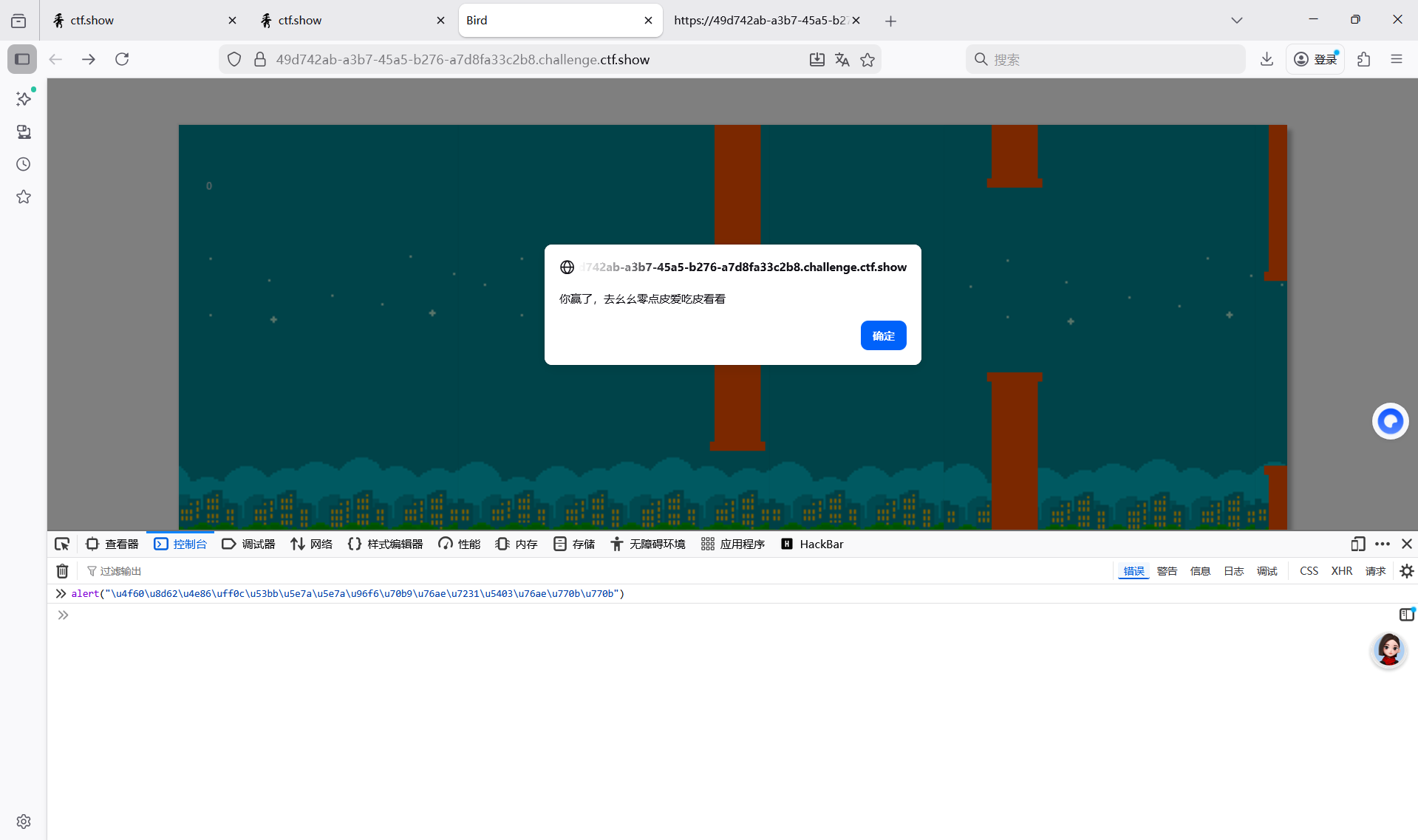Click the blue floating circle assistant button

click(x=1390, y=421)
